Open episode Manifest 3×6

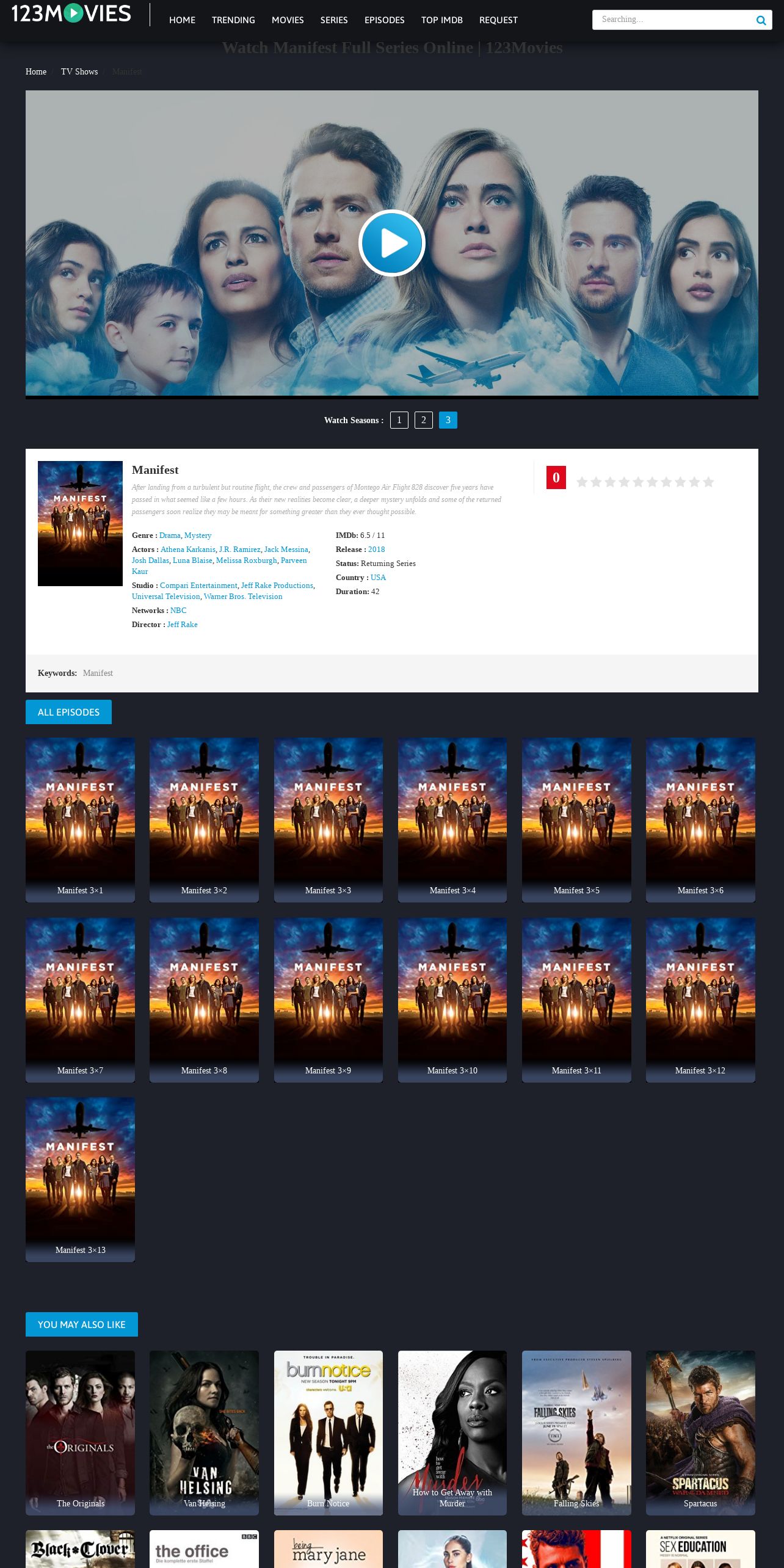700,819
